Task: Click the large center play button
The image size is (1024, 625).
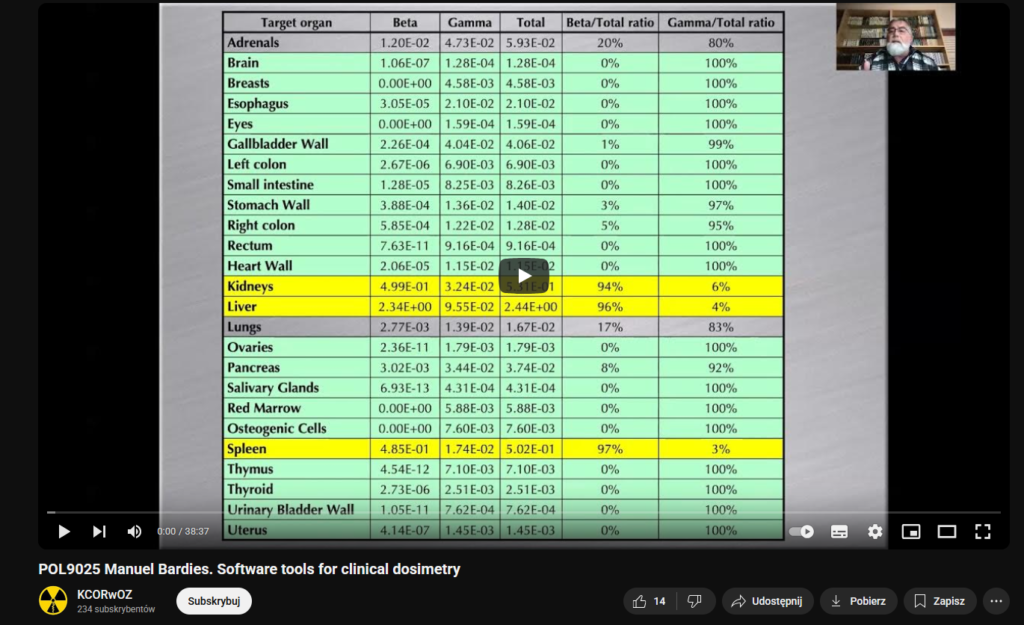Action: [523, 275]
